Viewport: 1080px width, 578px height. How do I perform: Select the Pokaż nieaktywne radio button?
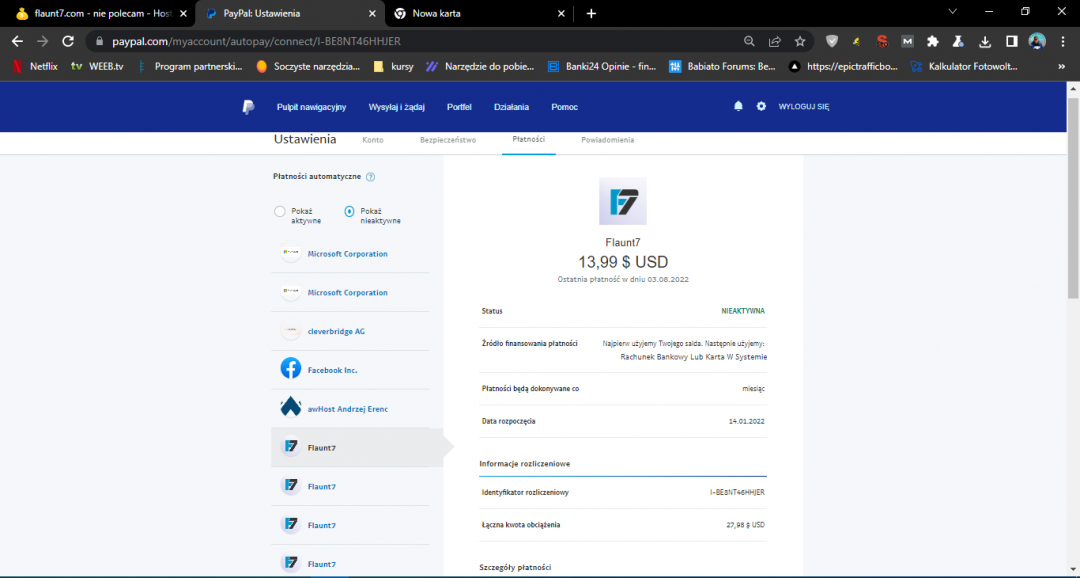(x=349, y=211)
